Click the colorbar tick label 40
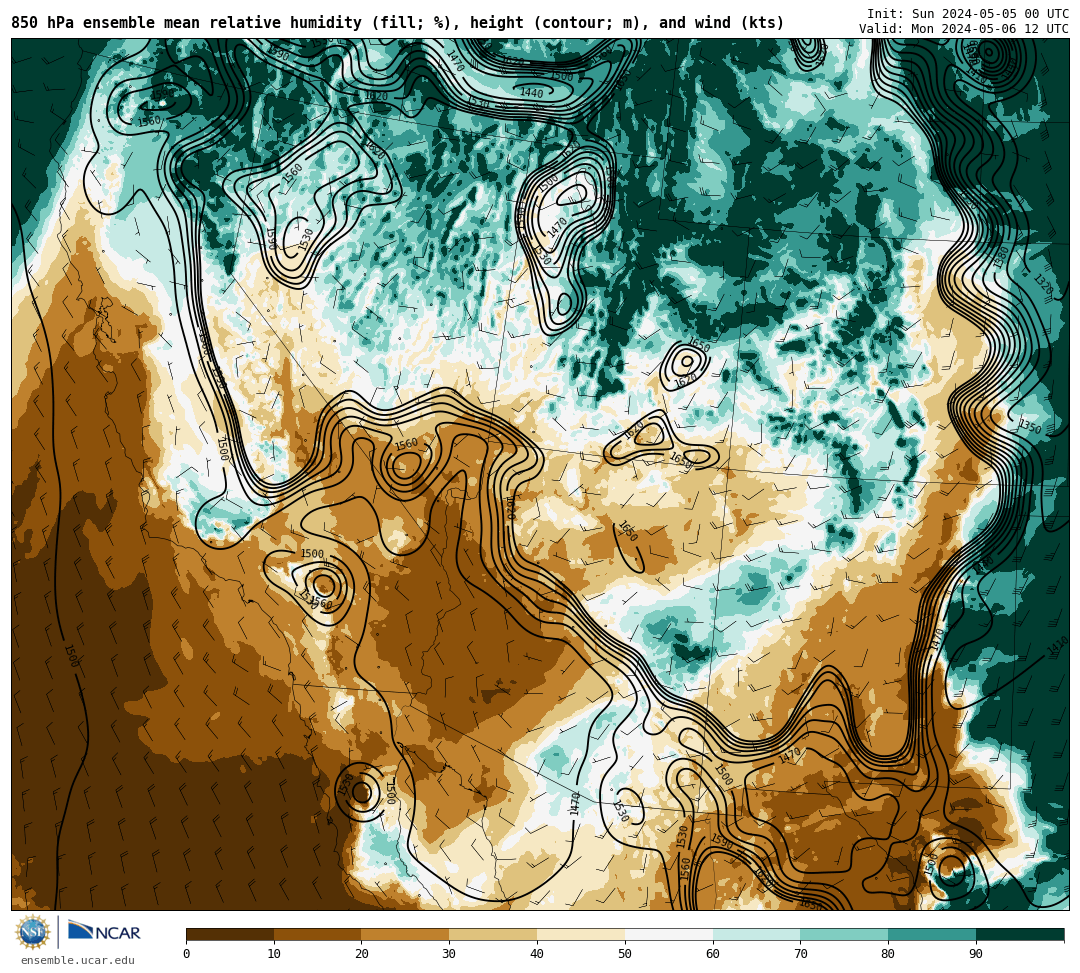The image size is (1080, 973). pyautogui.click(x=537, y=954)
